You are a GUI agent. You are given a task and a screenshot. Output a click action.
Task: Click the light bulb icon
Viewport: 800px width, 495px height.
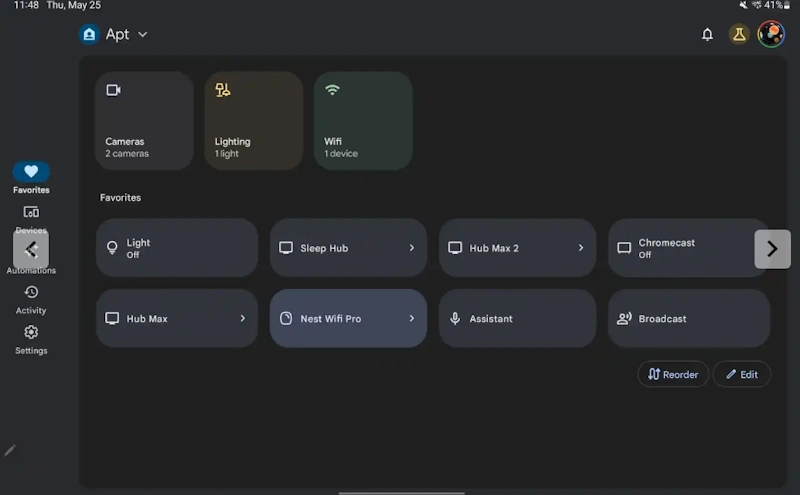[112, 248]
